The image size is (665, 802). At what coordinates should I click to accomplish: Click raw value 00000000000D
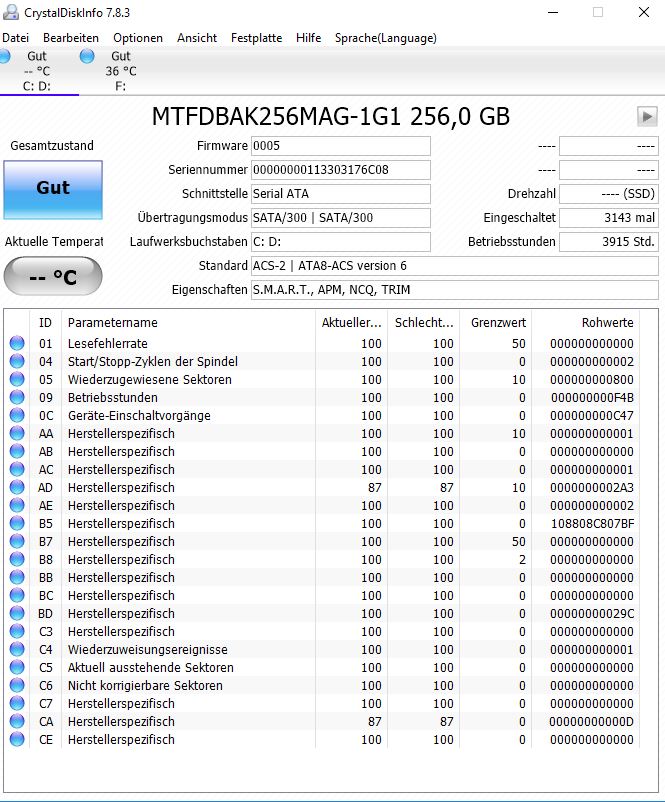click(591, 721)
